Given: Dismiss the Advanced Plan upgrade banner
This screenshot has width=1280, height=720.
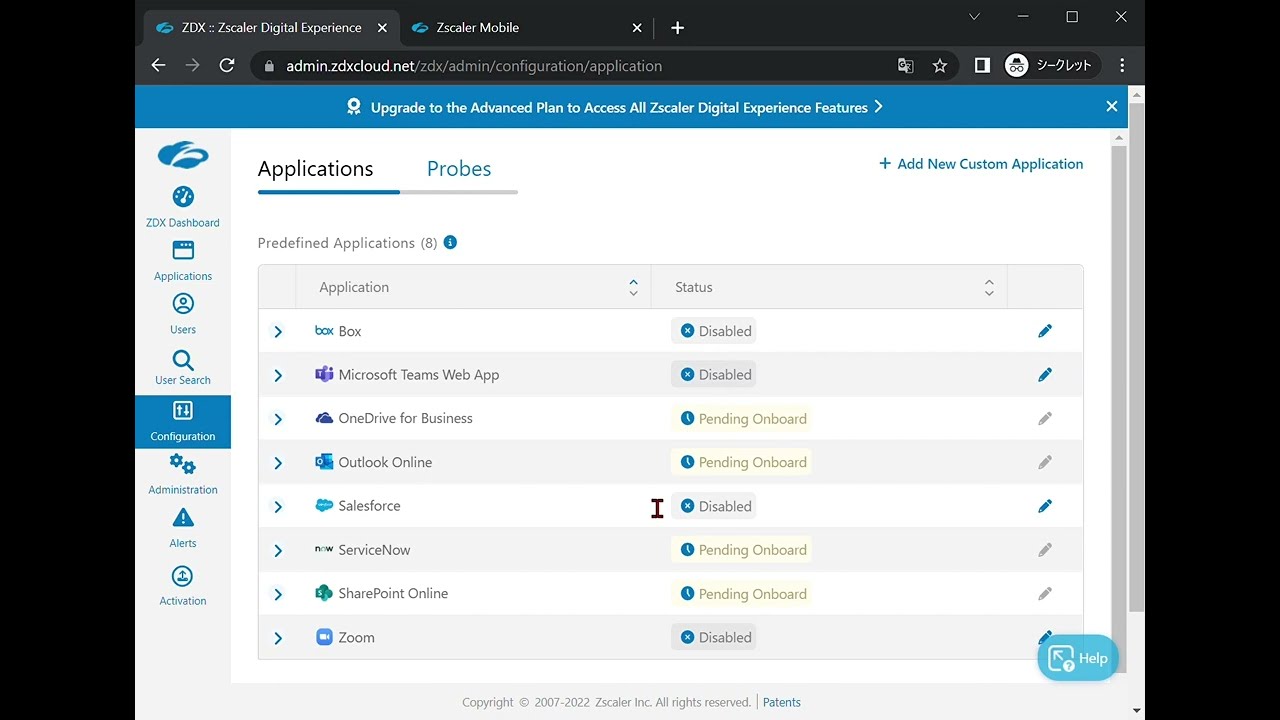Looking at the screenshot, I should click(1111, 107).
